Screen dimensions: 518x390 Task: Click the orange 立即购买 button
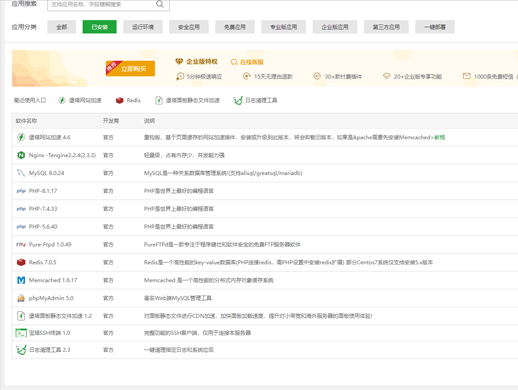(130, 68)
